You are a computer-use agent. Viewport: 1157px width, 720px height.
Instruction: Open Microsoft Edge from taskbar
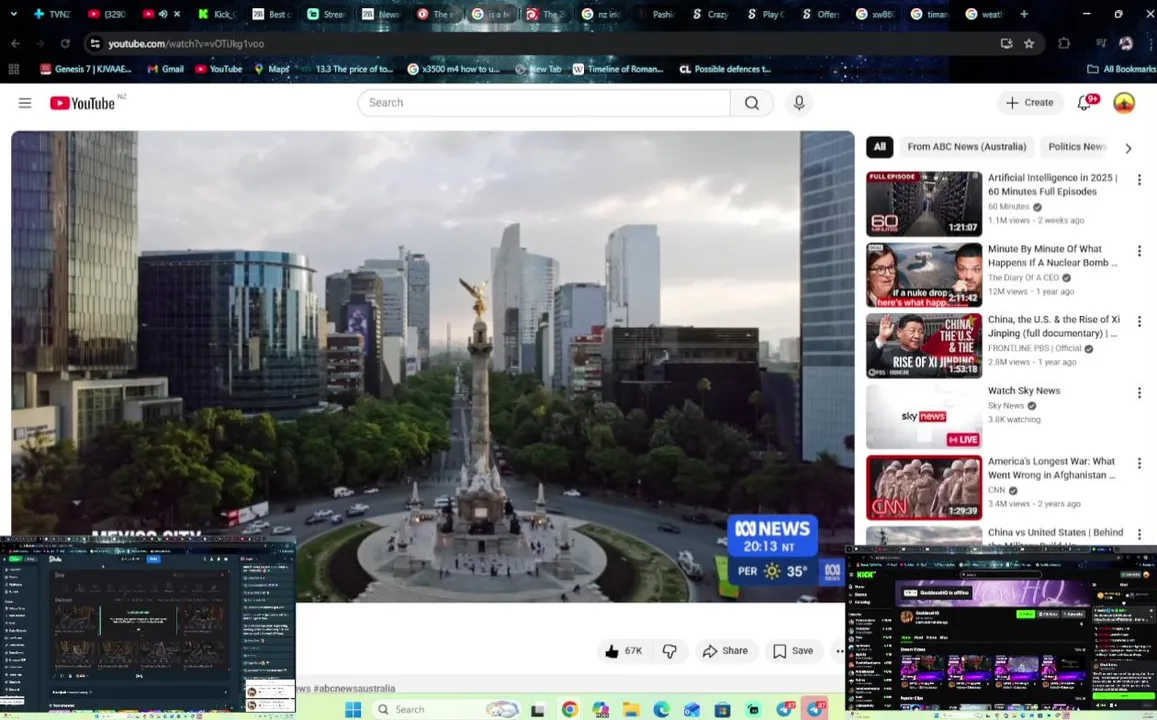tap(661, 709)
